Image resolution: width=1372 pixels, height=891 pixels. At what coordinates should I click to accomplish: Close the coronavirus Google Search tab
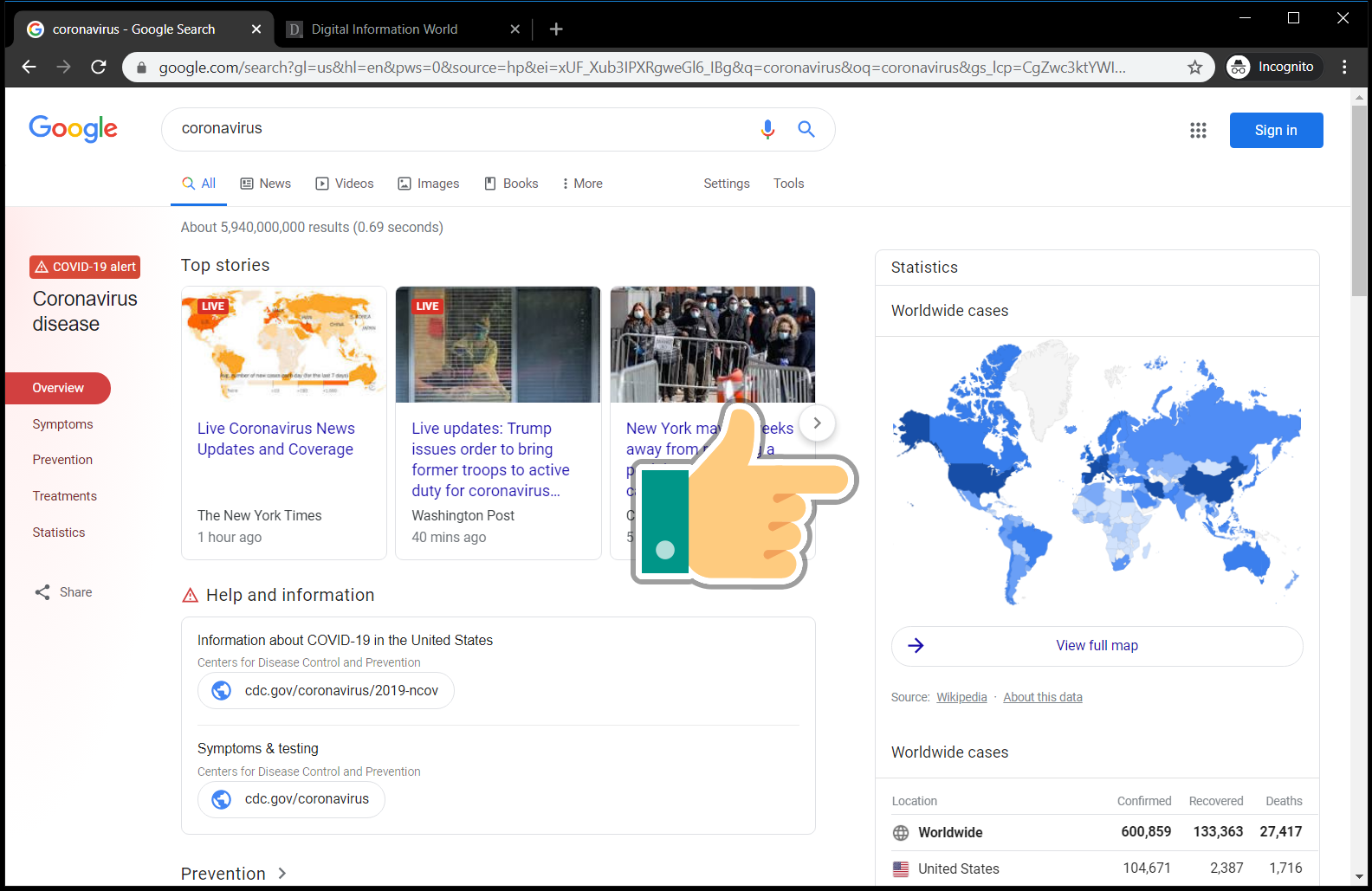256,29
